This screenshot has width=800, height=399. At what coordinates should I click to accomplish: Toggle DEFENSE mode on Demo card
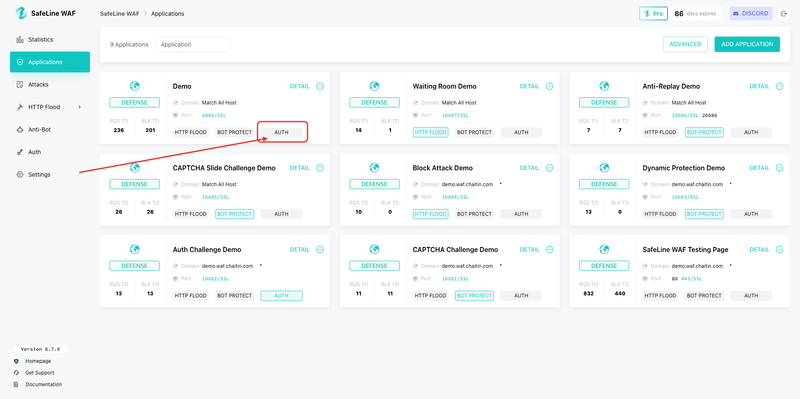(134, 103)
